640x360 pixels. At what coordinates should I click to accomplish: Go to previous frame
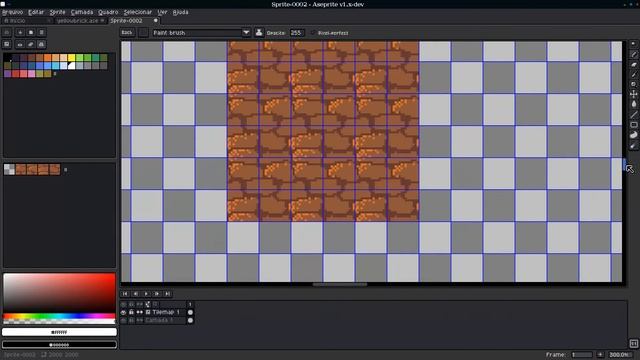136,294
